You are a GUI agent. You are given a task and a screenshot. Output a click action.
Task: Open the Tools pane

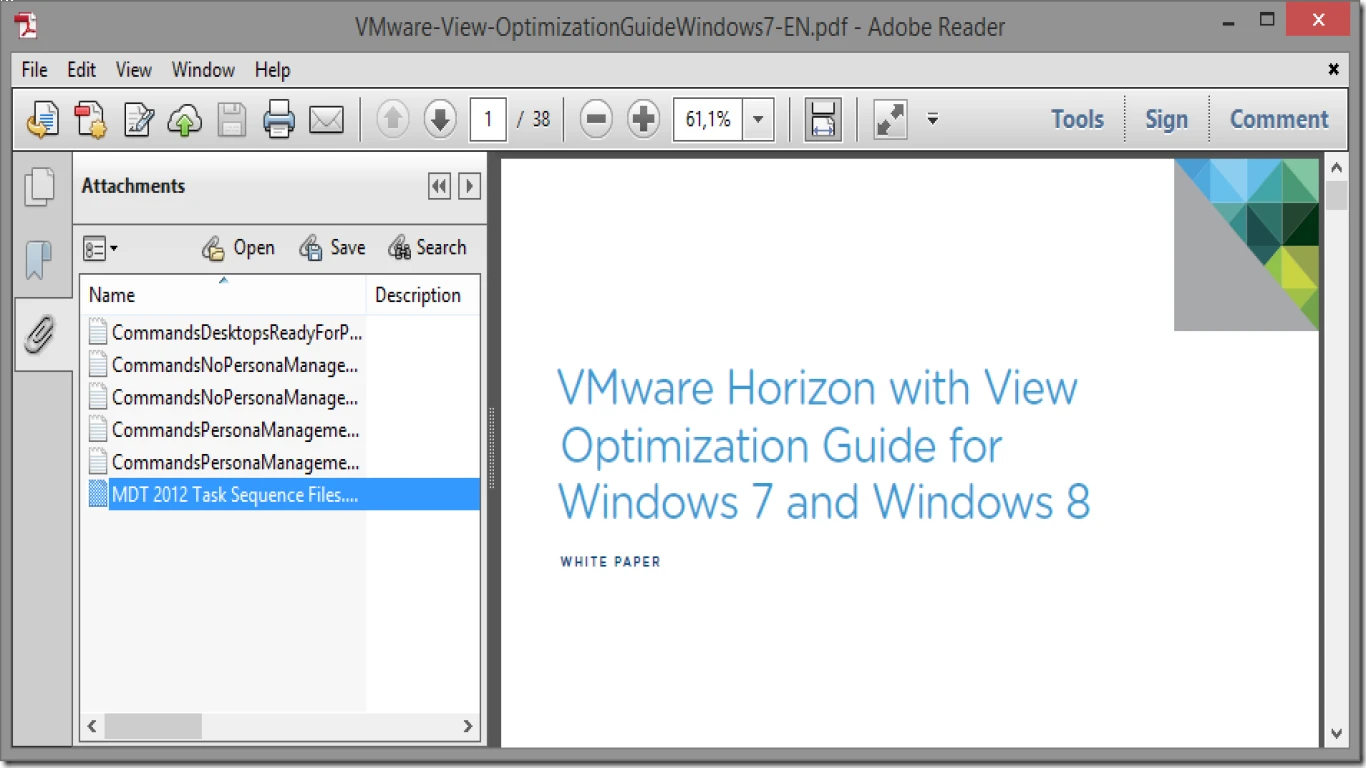click(1077, 119)
